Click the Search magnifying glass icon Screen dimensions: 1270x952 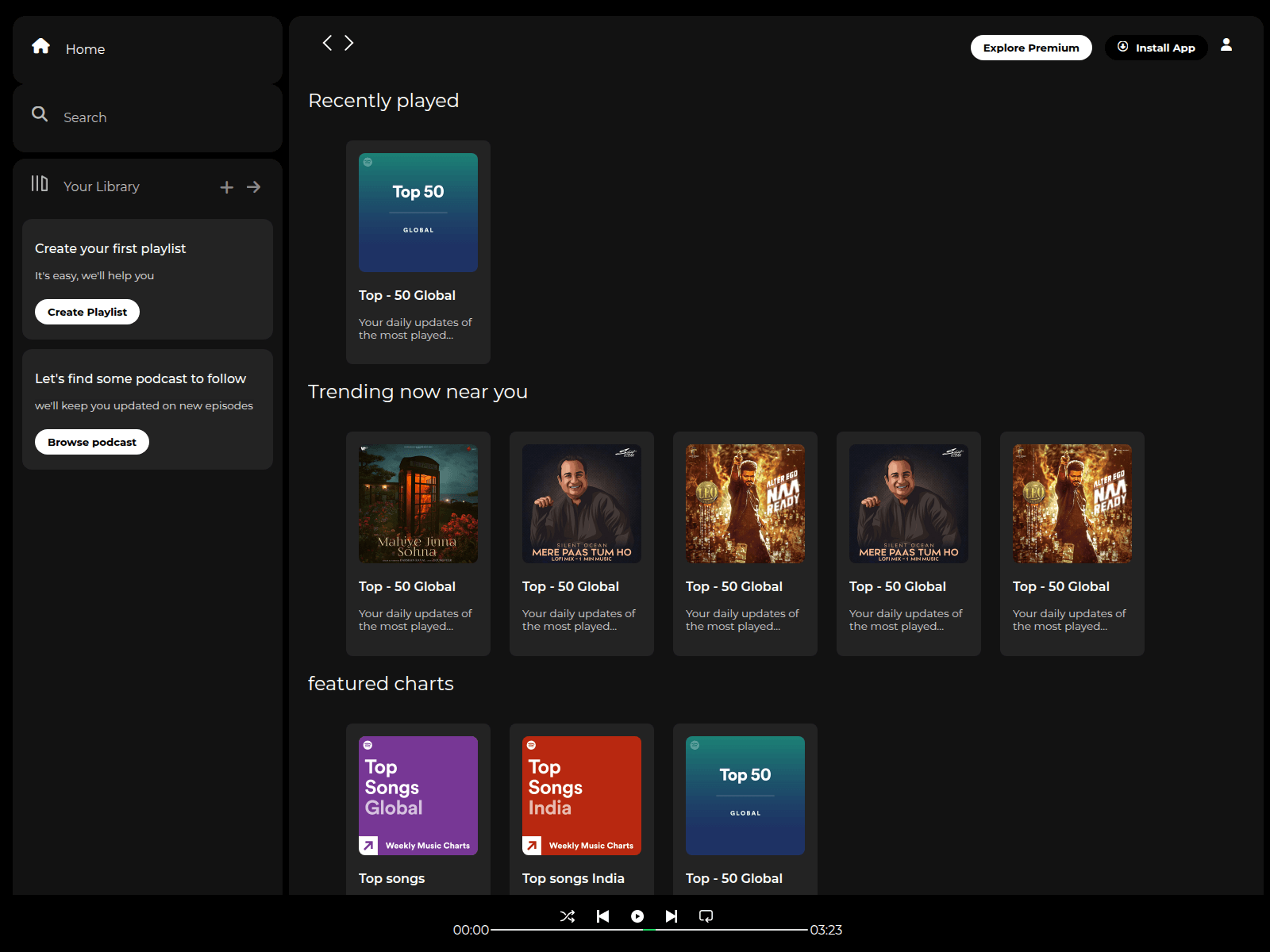(x=40, y=114)
